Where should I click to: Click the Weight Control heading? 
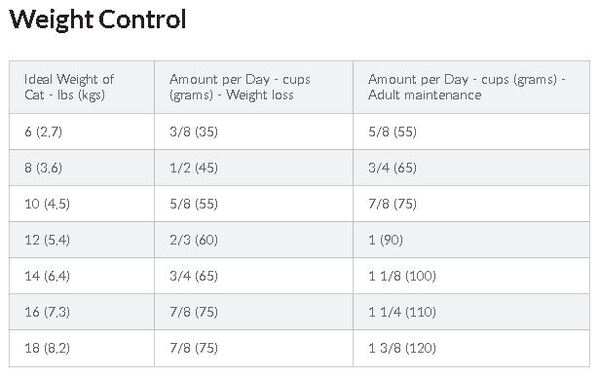click(x=98, y=20)
